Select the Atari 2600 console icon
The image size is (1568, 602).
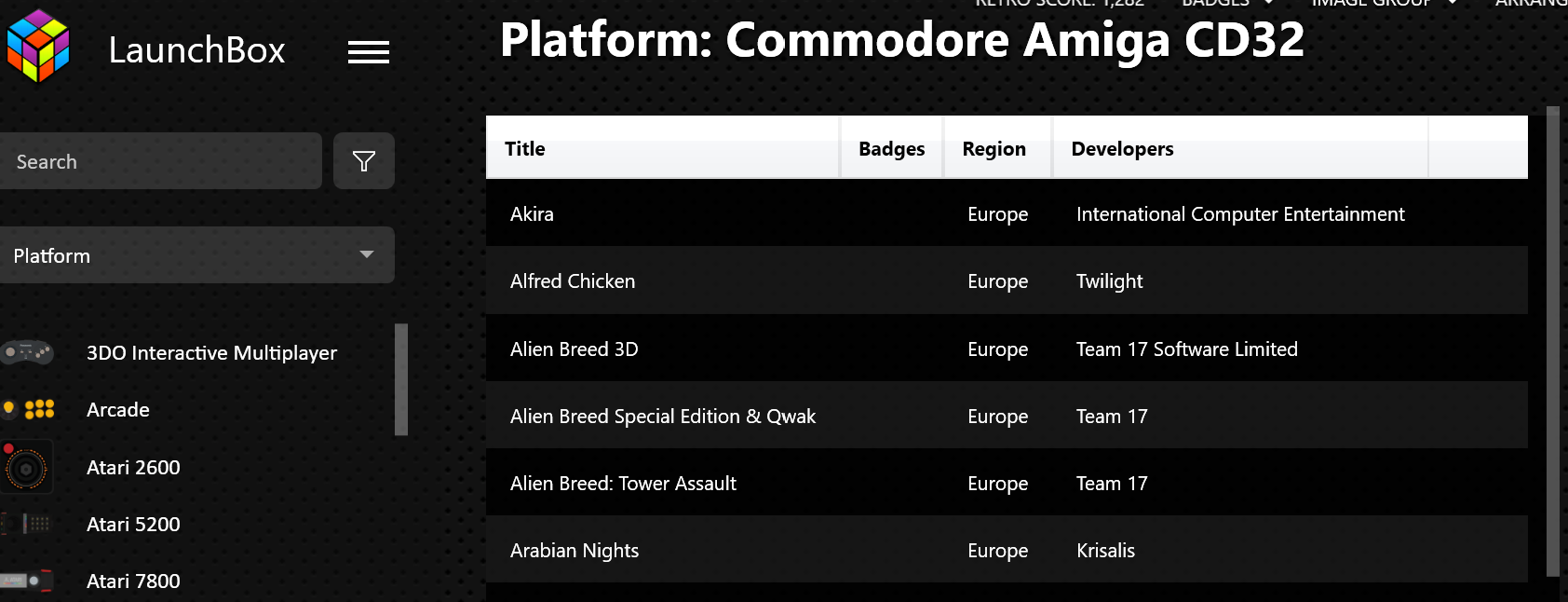tap(26, 467)
